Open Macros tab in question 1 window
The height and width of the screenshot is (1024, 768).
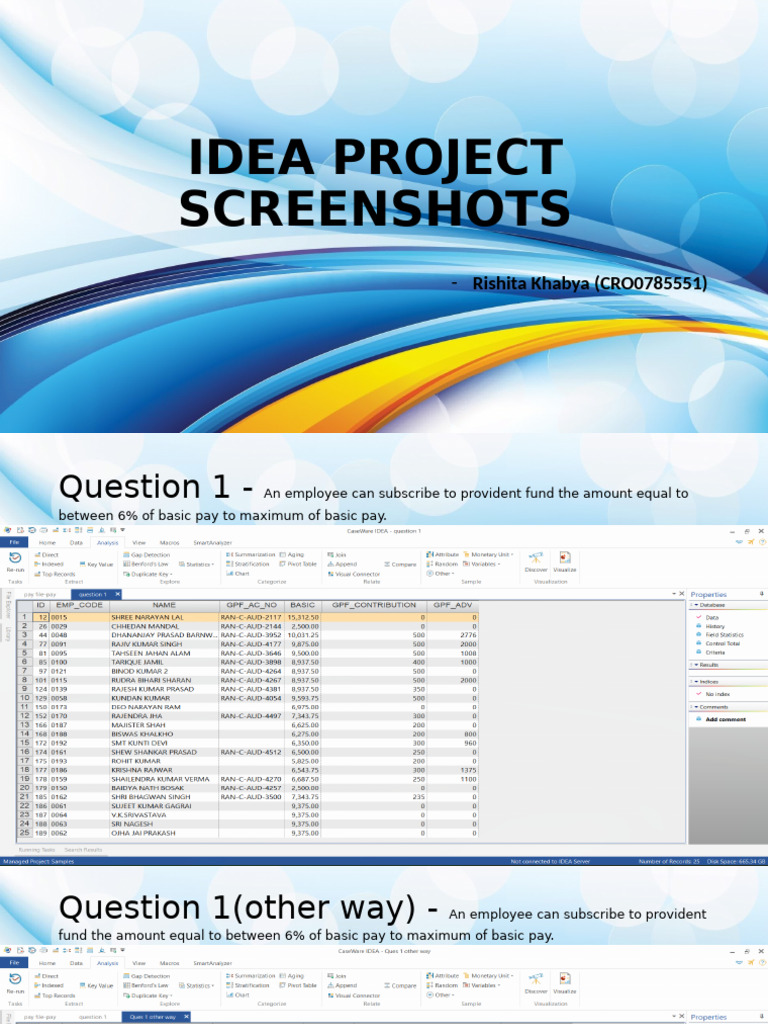click(x=169, y=543)
